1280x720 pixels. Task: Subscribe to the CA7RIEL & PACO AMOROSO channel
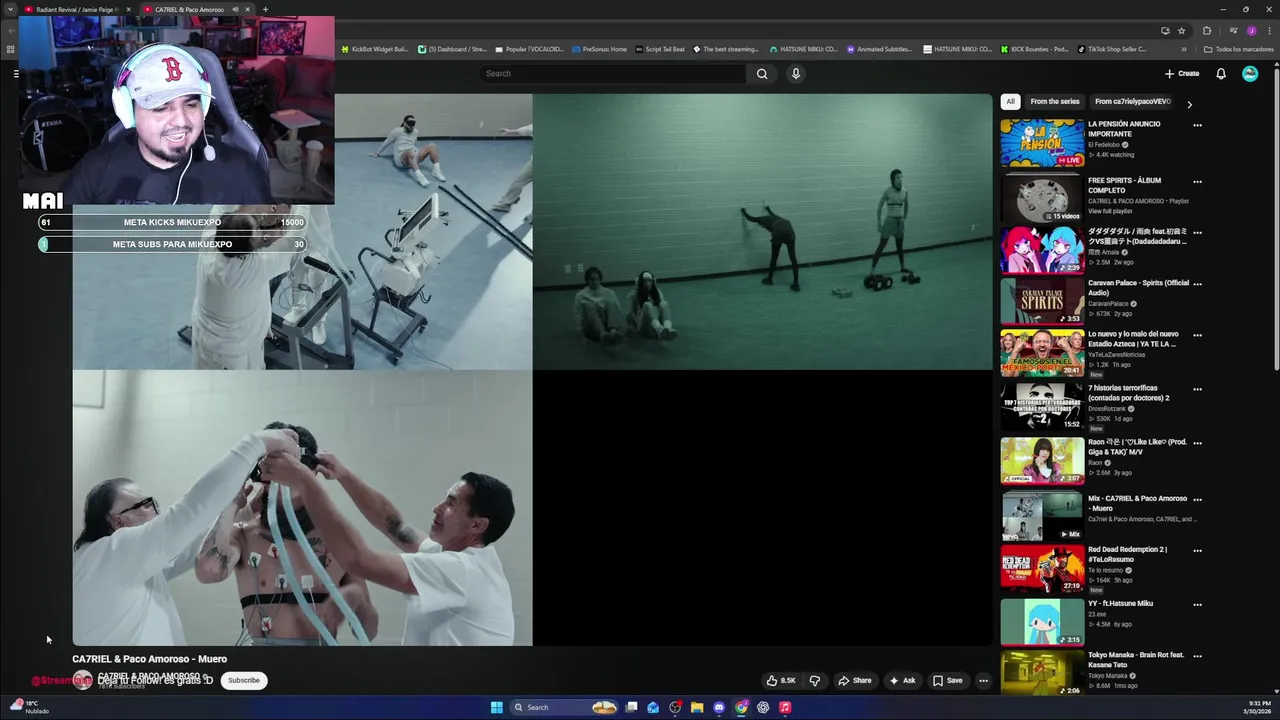tap(243, 680)
